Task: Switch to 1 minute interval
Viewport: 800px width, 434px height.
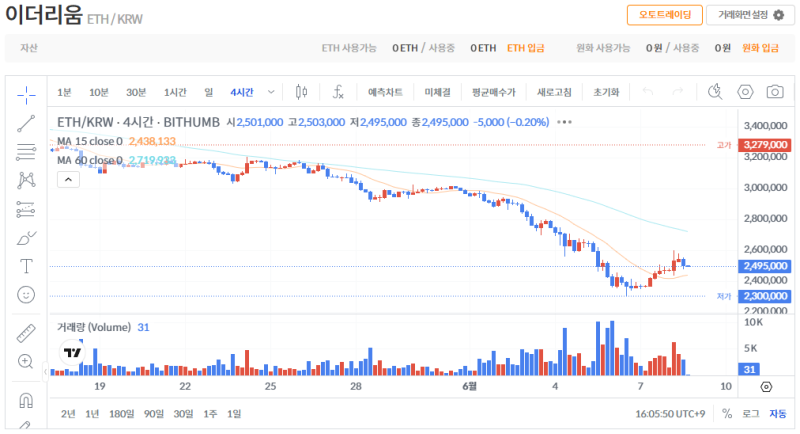Action: point(64,92)
